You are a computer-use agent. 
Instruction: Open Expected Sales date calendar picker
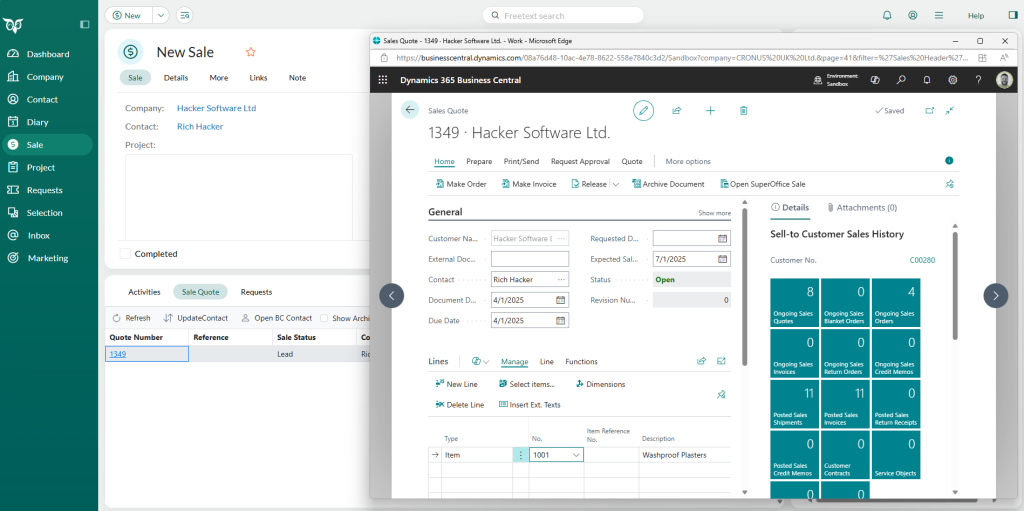pyautogui.click(x=722, y=259)
